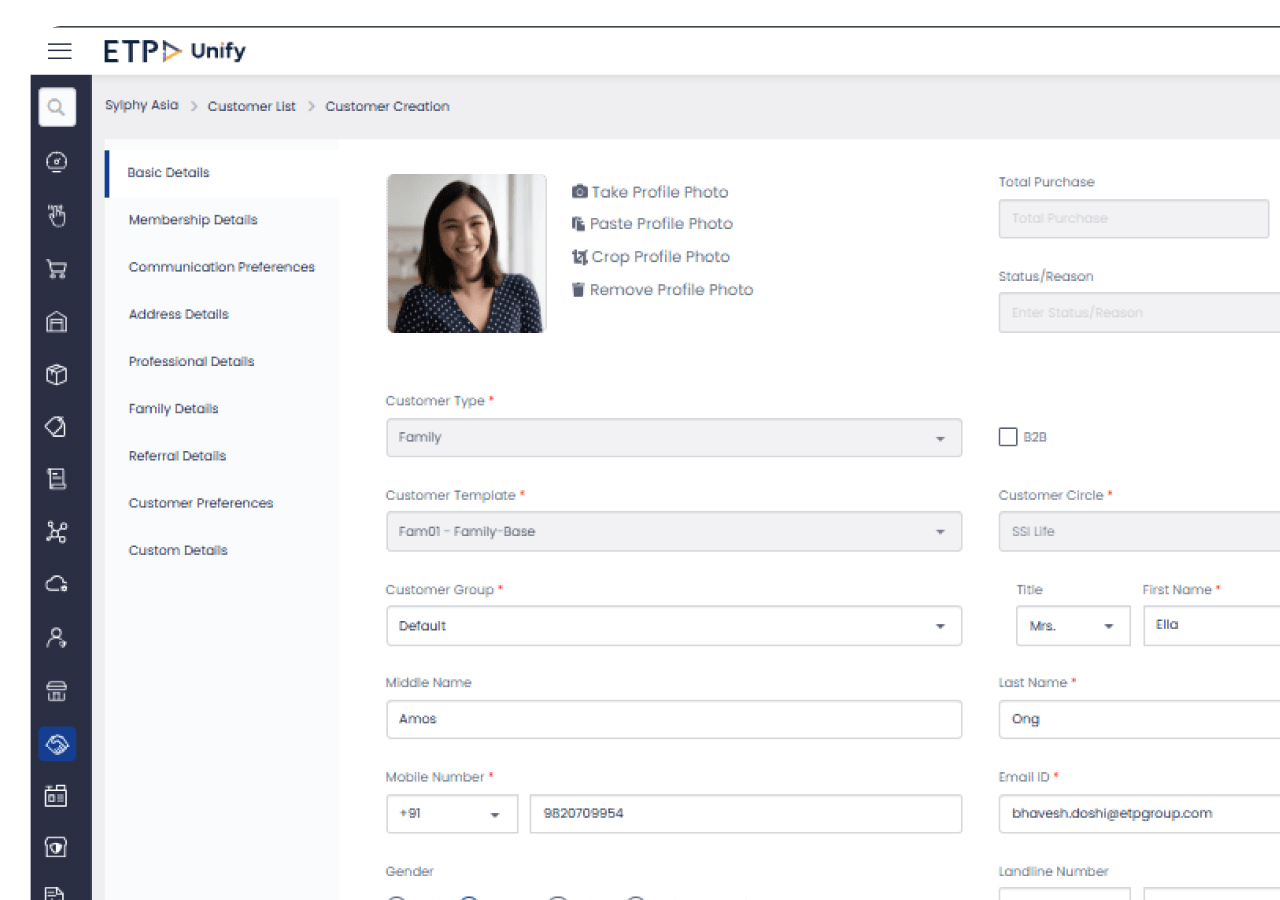Screen dimensions: 1280x900
Task: Click the cloud settings sidebar icon
Action: click(57, 584)
